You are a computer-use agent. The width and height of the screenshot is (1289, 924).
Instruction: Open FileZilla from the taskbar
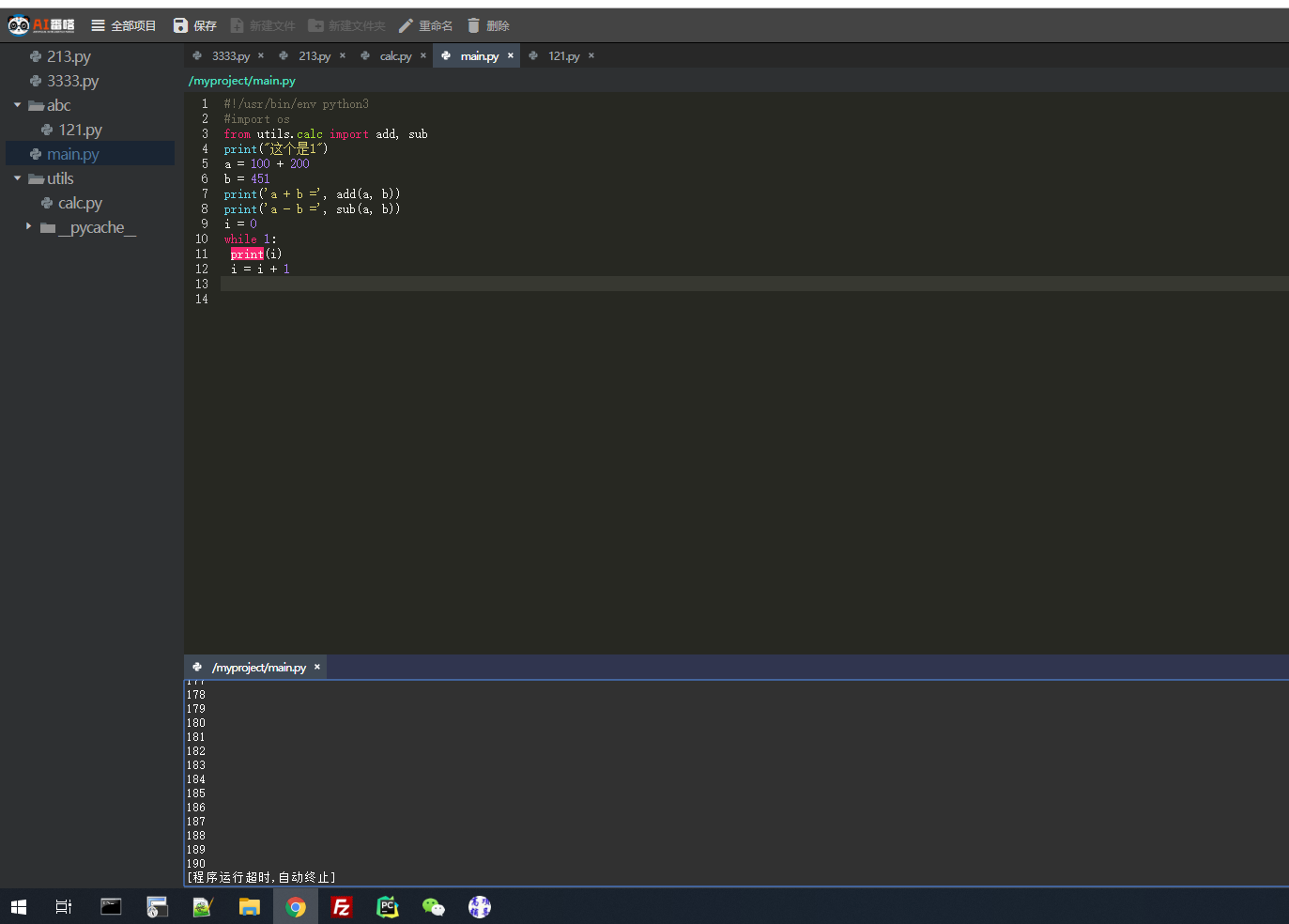pyautogui.click(x=341, y=906)
